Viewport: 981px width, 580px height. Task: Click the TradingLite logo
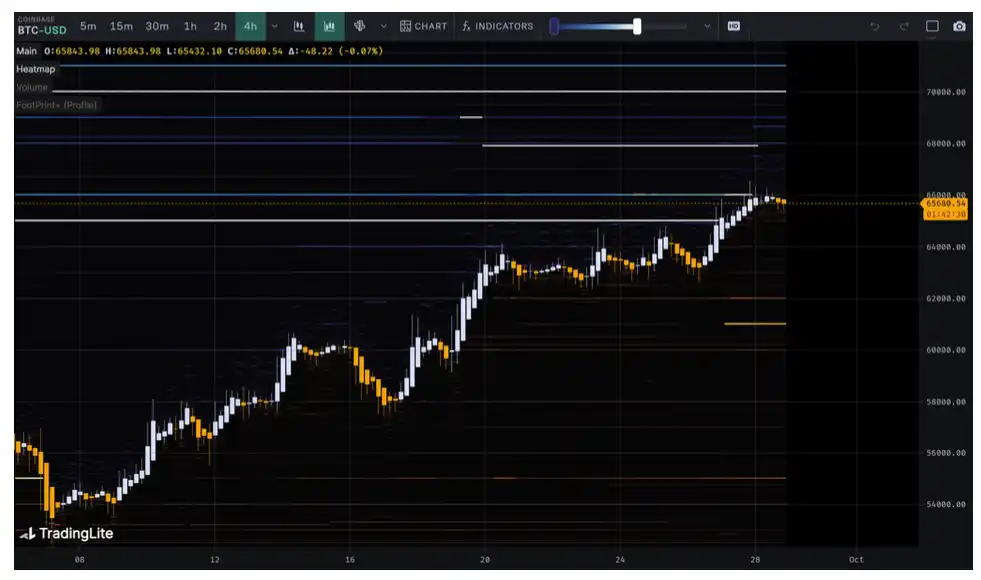[65, 534]
